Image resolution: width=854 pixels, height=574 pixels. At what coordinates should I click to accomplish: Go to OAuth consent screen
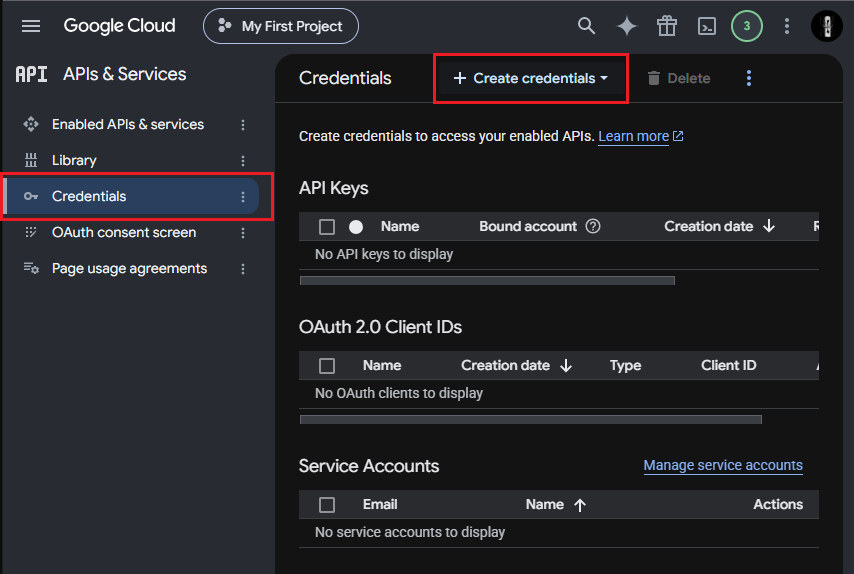coord(124,232)
